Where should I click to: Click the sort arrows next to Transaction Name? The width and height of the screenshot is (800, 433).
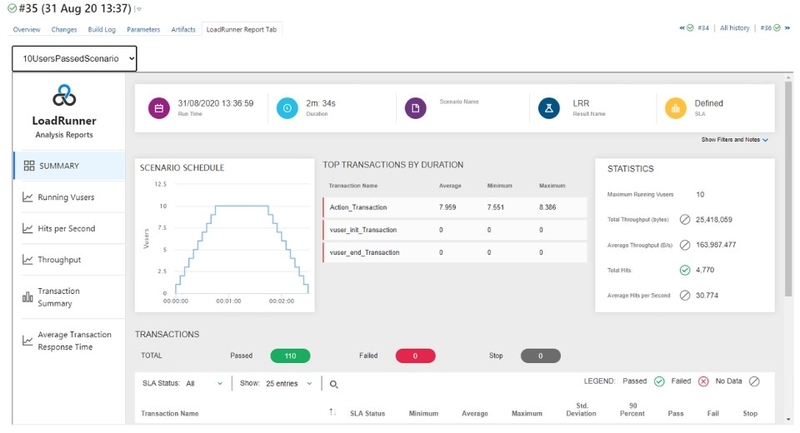coord(333,412)
